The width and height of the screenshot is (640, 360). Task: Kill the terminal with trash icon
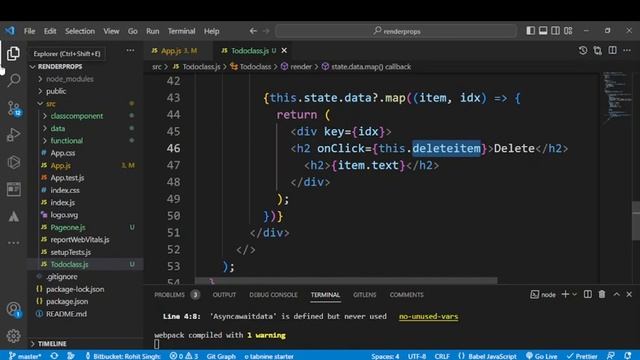[x=602, y=294]
